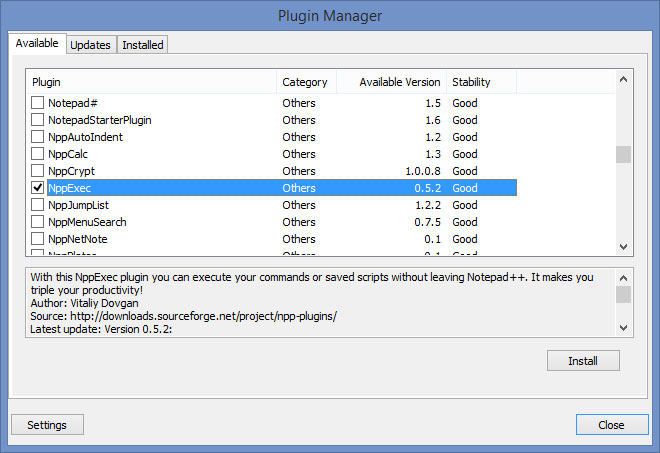
Task: Click version 1.2 of NppAutoIndent
Action: coord(433,137)
